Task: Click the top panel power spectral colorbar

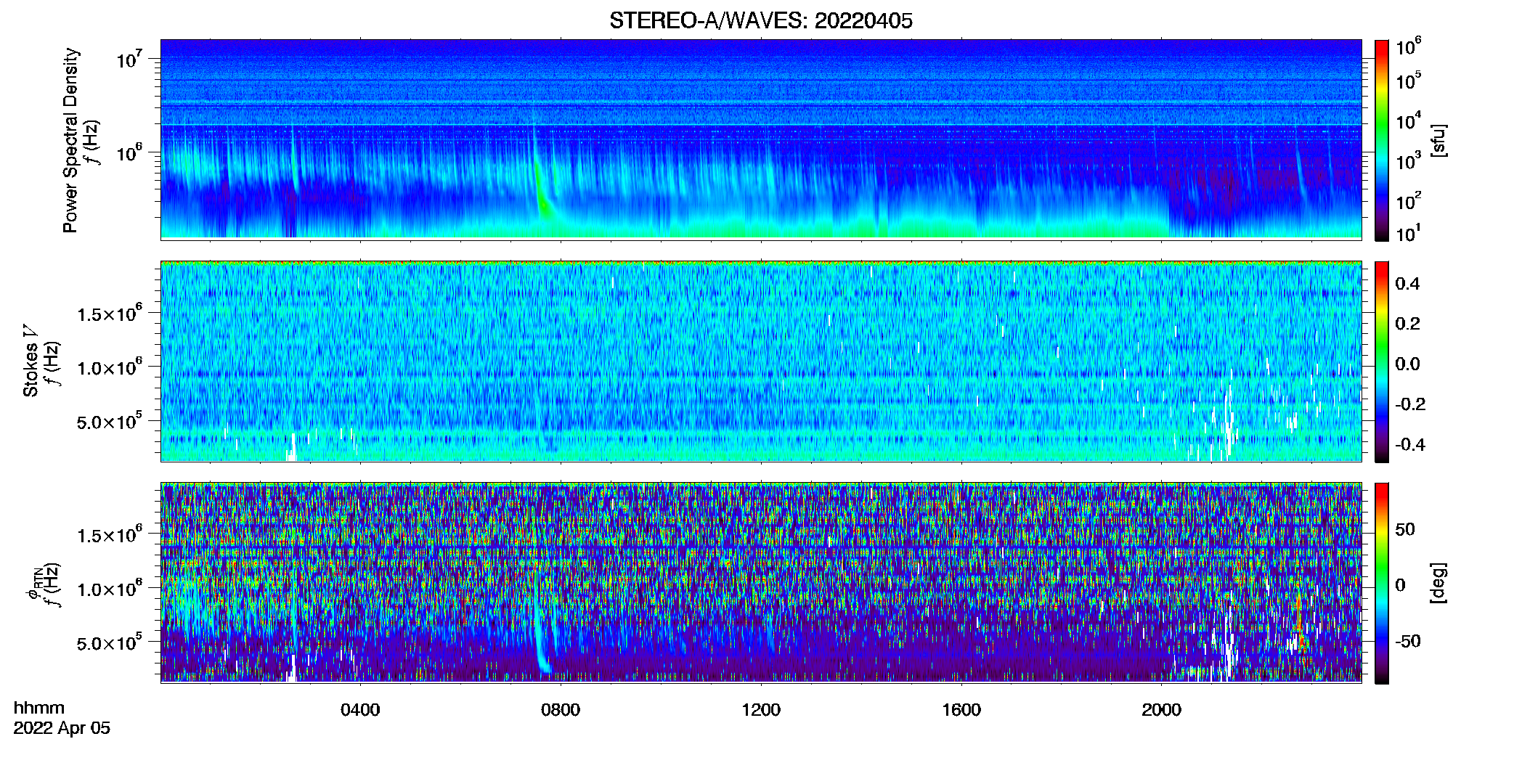Action: 1382,140
